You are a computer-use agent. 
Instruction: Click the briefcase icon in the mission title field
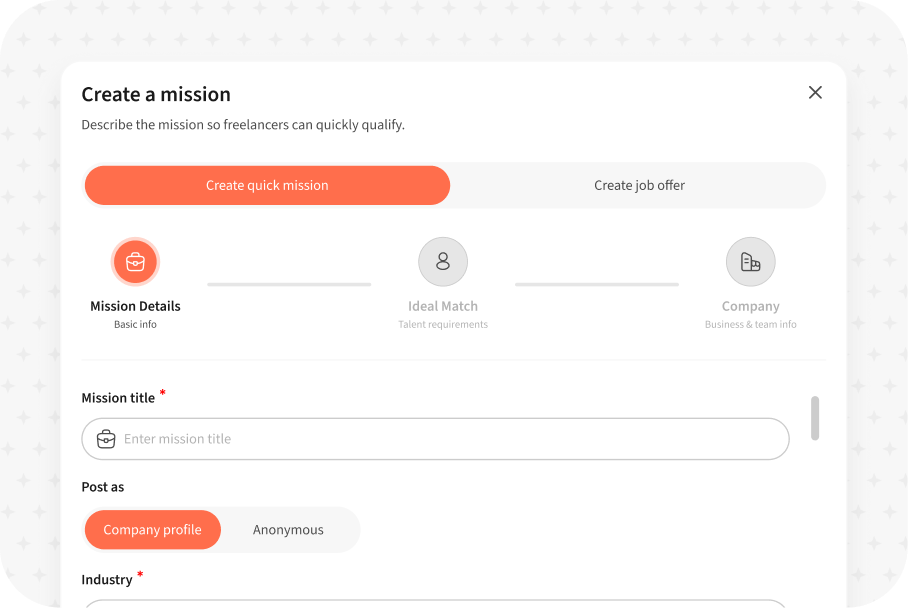pos(106,439)
